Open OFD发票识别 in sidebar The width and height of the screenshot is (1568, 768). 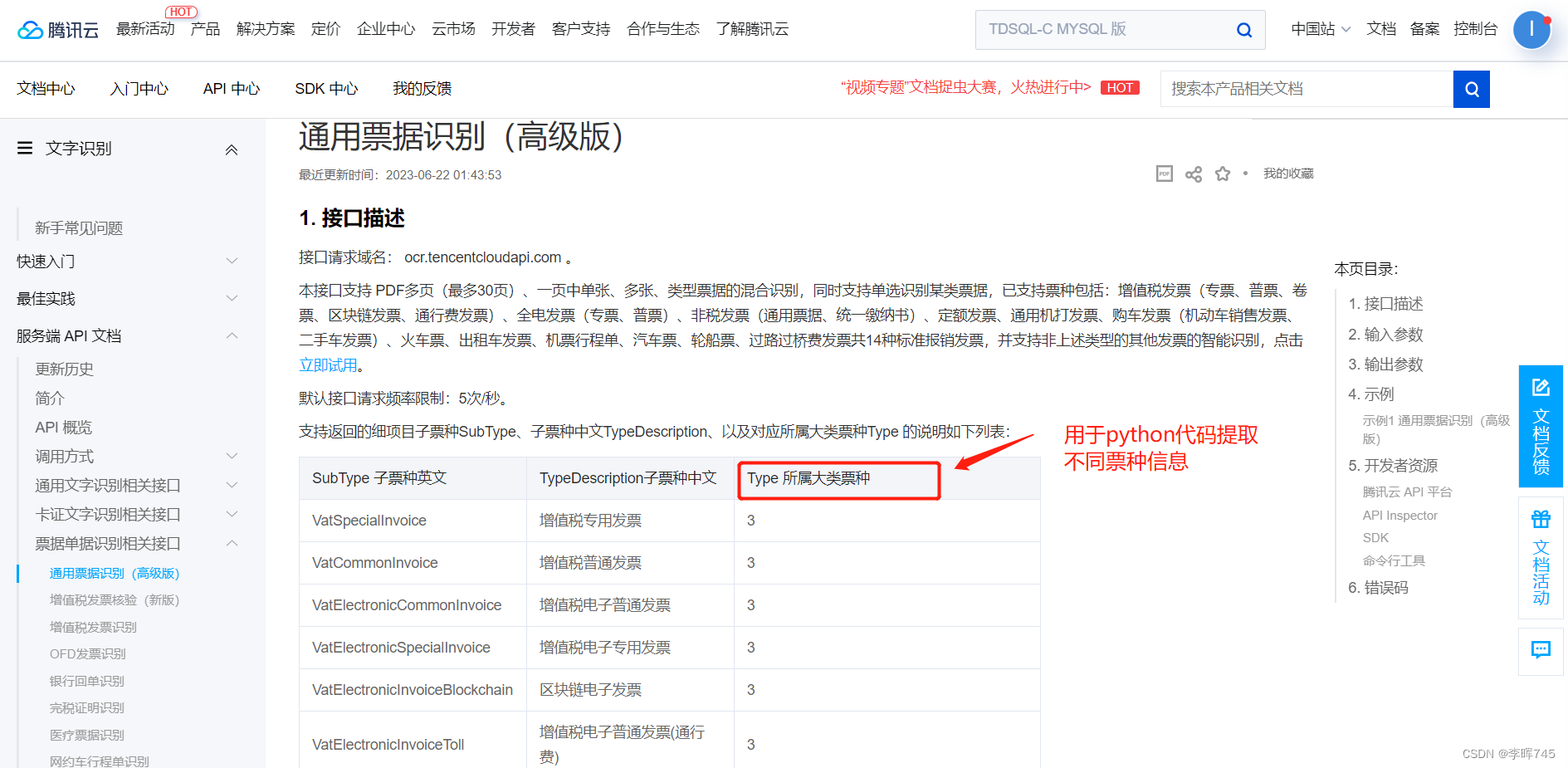(x=88, y=653)
